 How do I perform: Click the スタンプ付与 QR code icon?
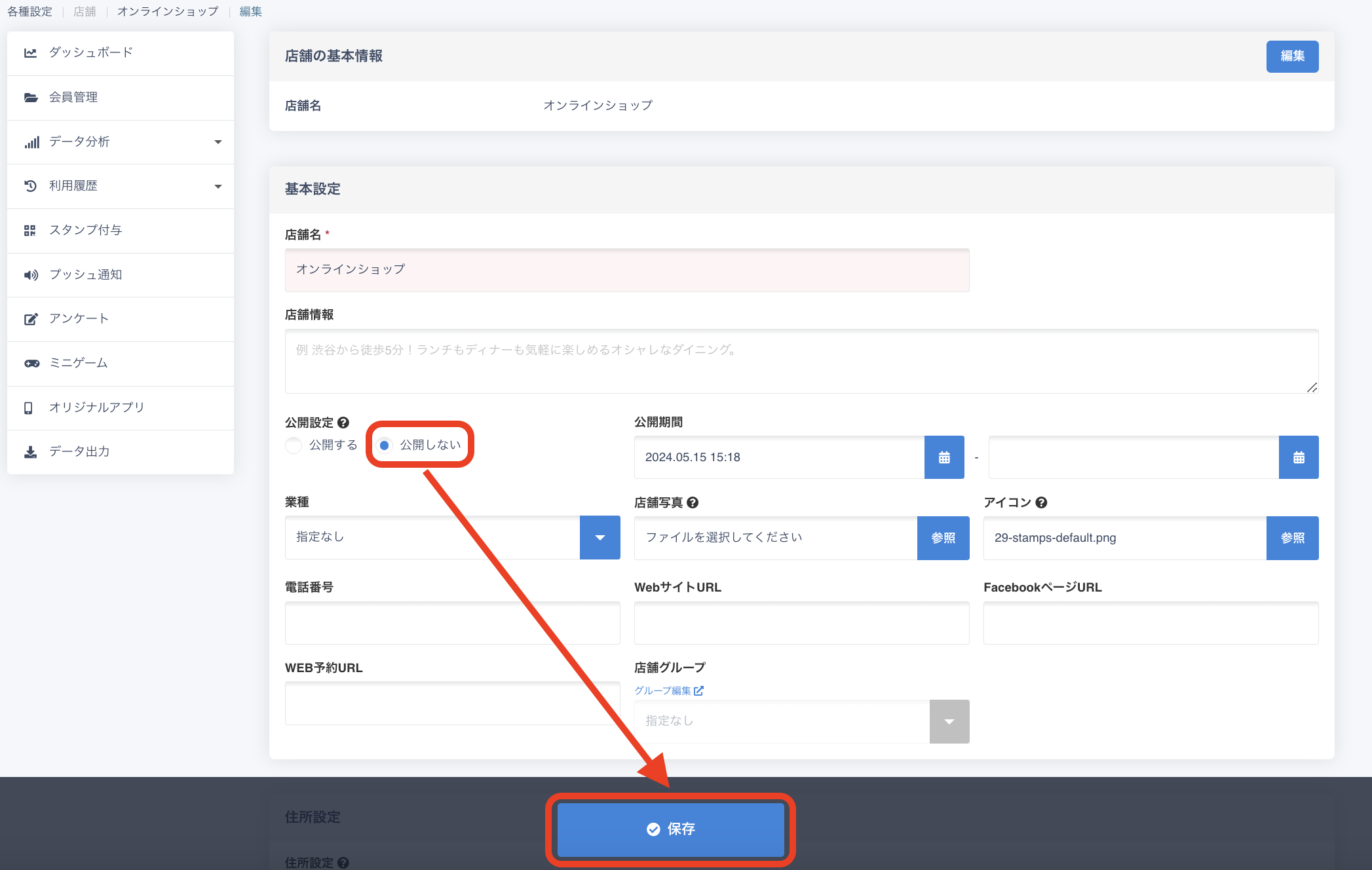tap(30, 230)
